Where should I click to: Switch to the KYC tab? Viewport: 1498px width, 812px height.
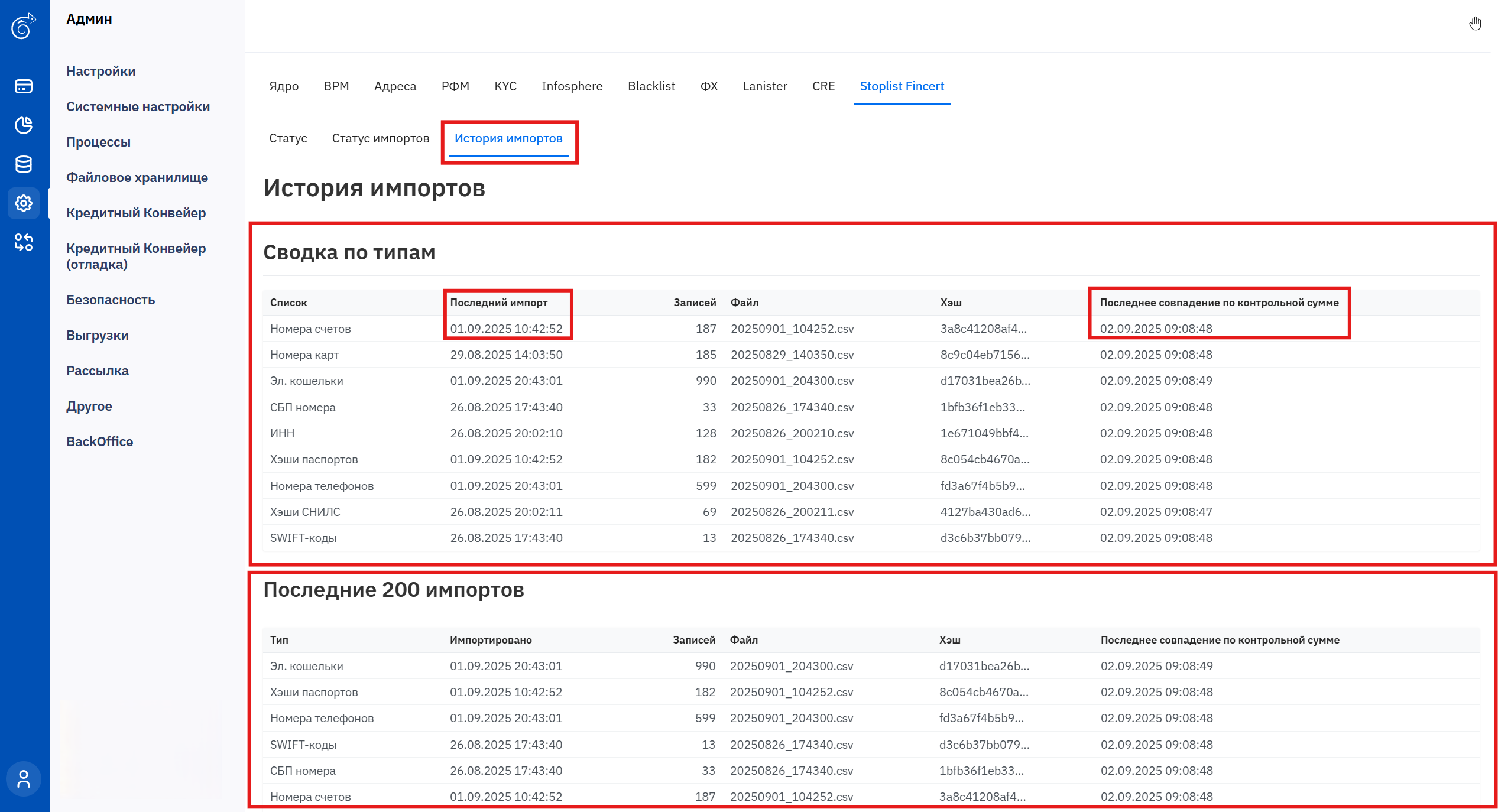click(x=505, y=86)
